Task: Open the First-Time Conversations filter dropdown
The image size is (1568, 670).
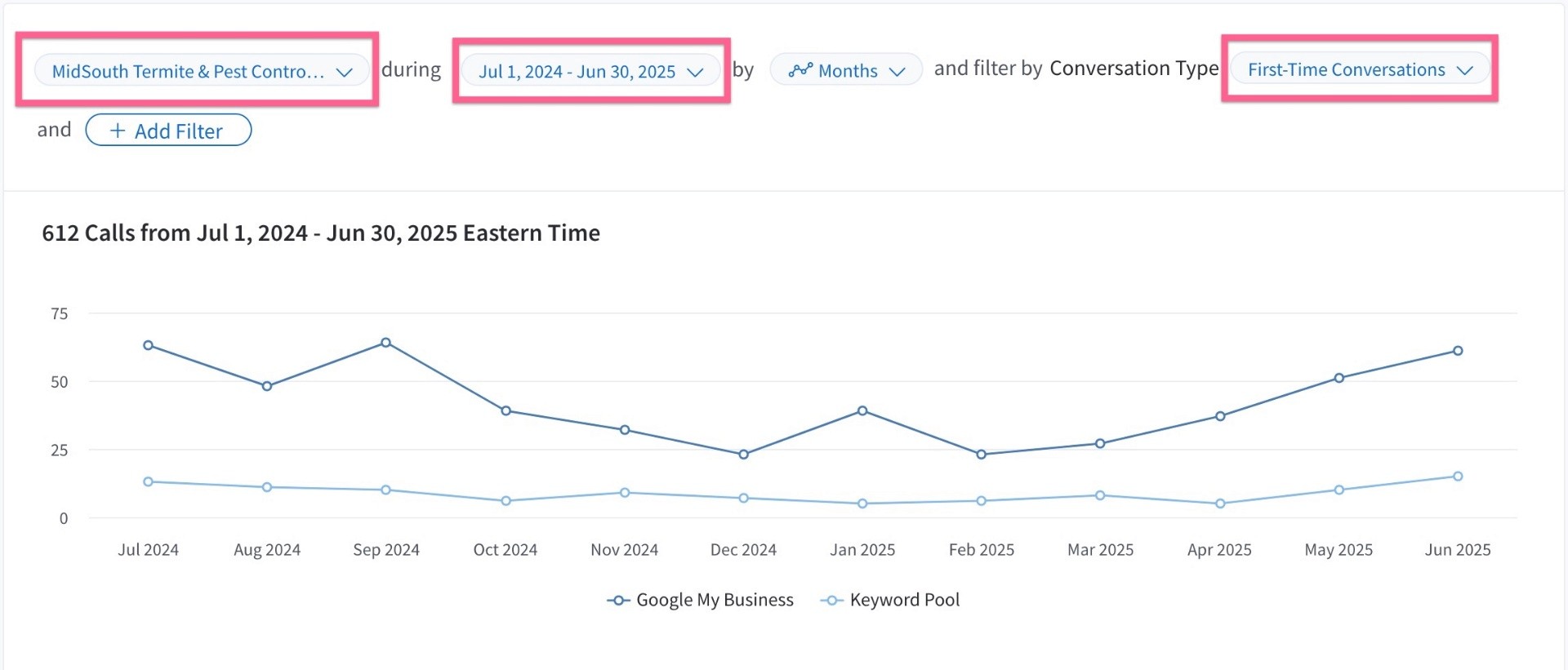Action: 1360,69
